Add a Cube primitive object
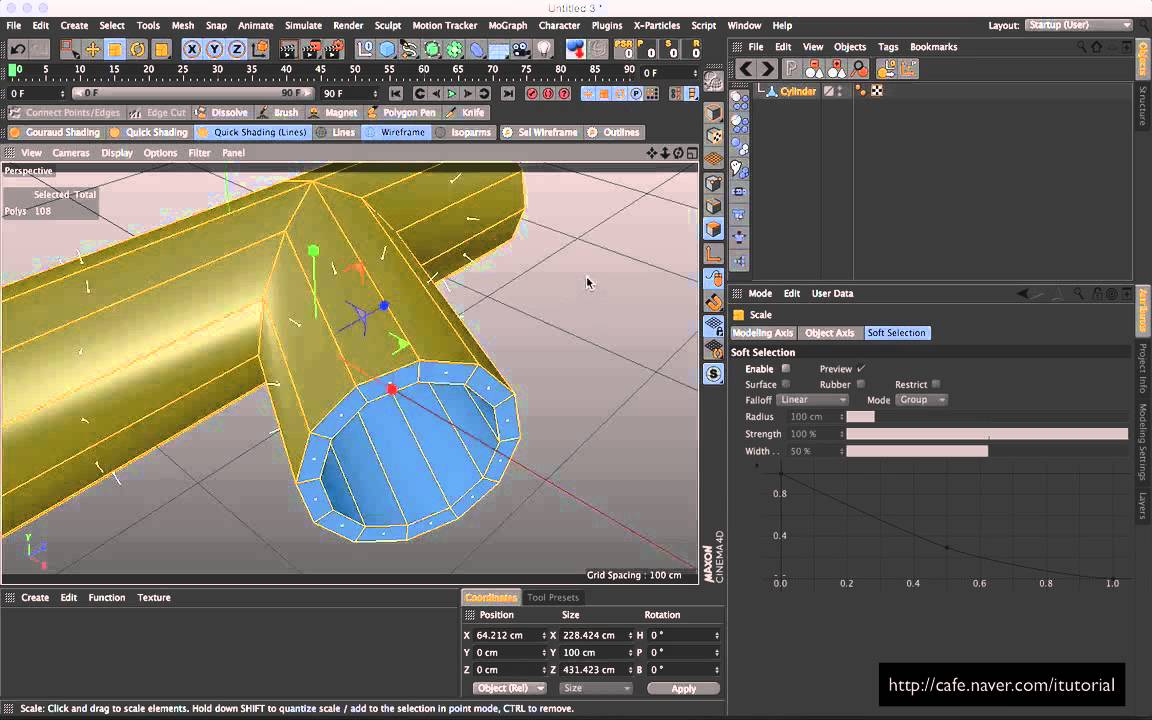Image resolution: width=1152 pixels, height=720 pixels. click(387, 49)
